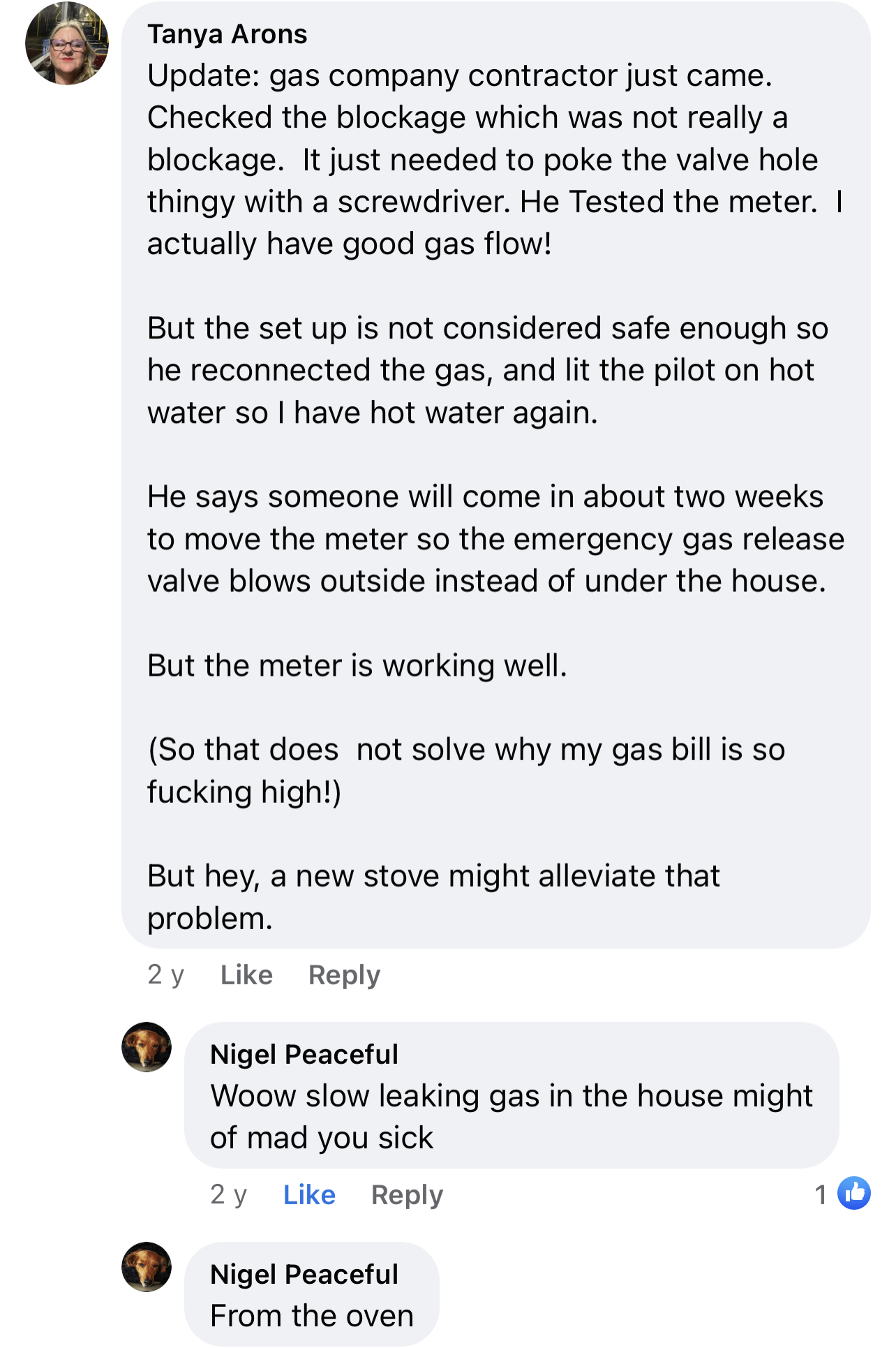This screenshot has width=896, height=1348.
Task: Click the 'Update: gas company contractor' opening line
Action: pyautogui.click(x=460, y=75)
